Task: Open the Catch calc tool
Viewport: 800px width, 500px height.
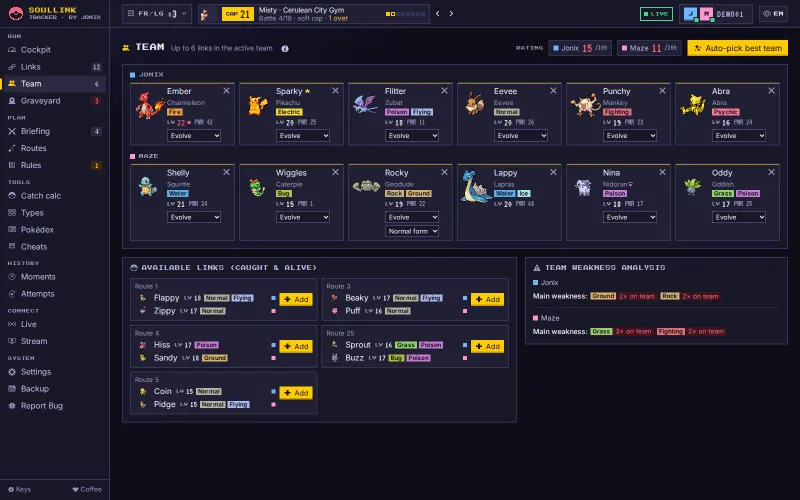Action: [x=53, y=196]
